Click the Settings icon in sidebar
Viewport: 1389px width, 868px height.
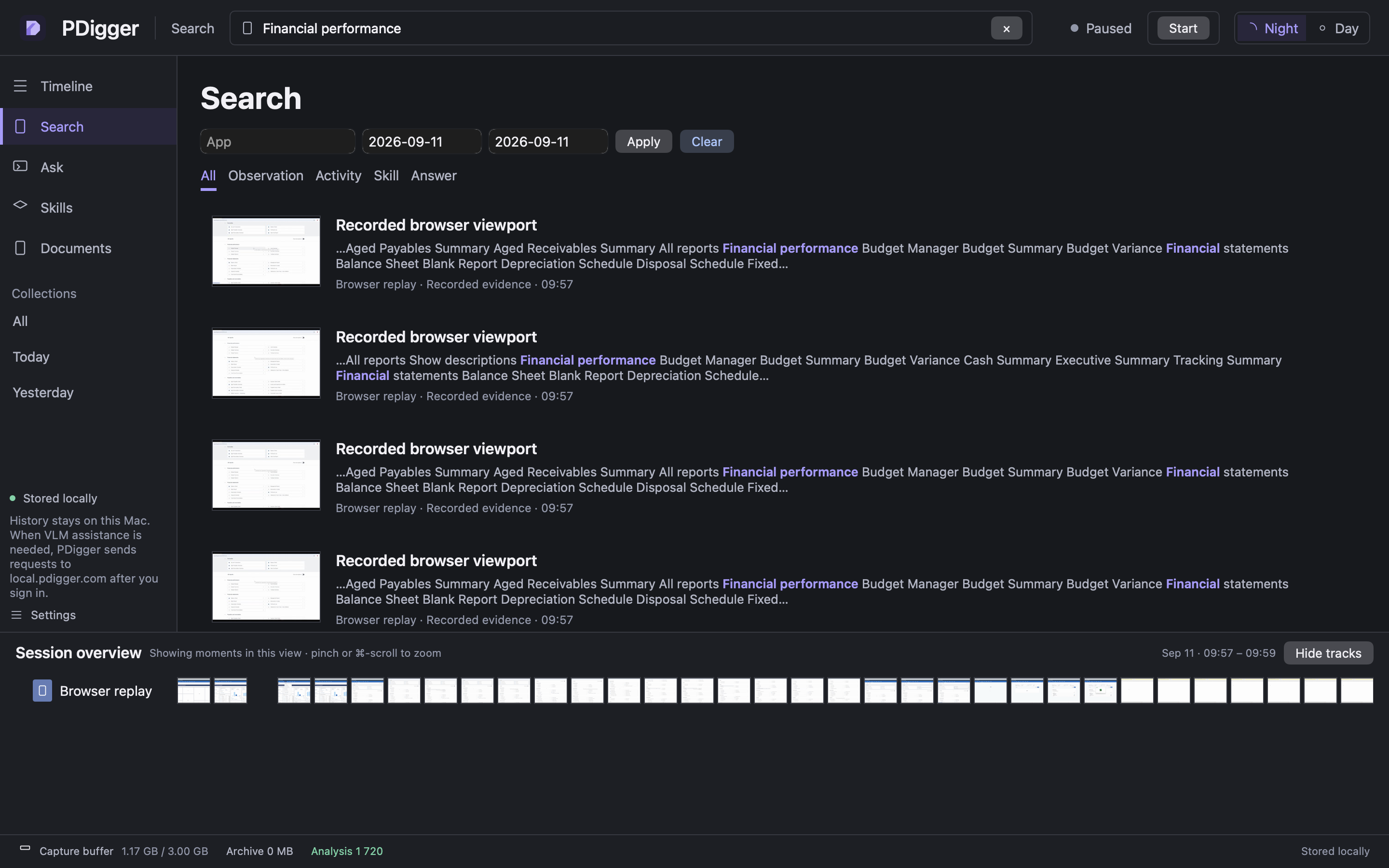[x=17, y=615]
